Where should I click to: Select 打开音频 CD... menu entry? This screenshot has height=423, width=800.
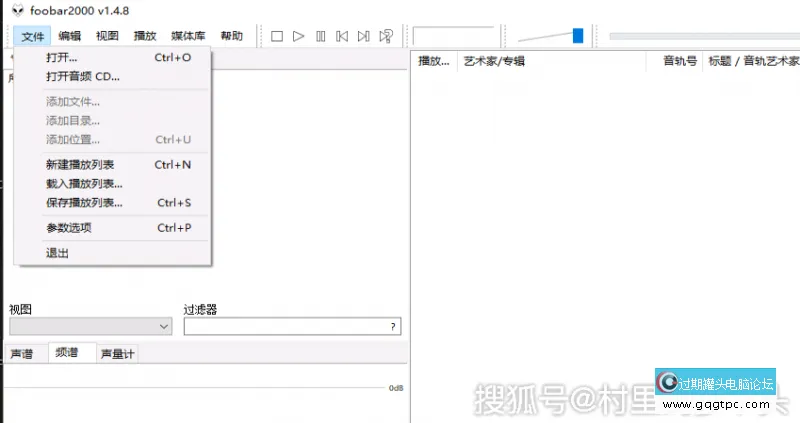point(112,77)
